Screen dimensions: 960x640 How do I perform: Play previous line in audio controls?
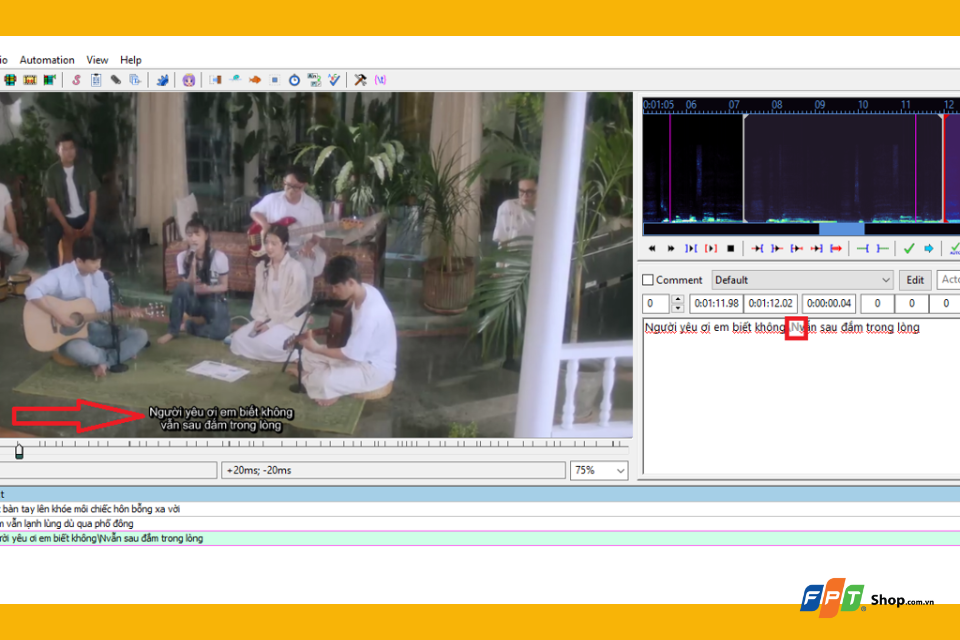[652, 249]
